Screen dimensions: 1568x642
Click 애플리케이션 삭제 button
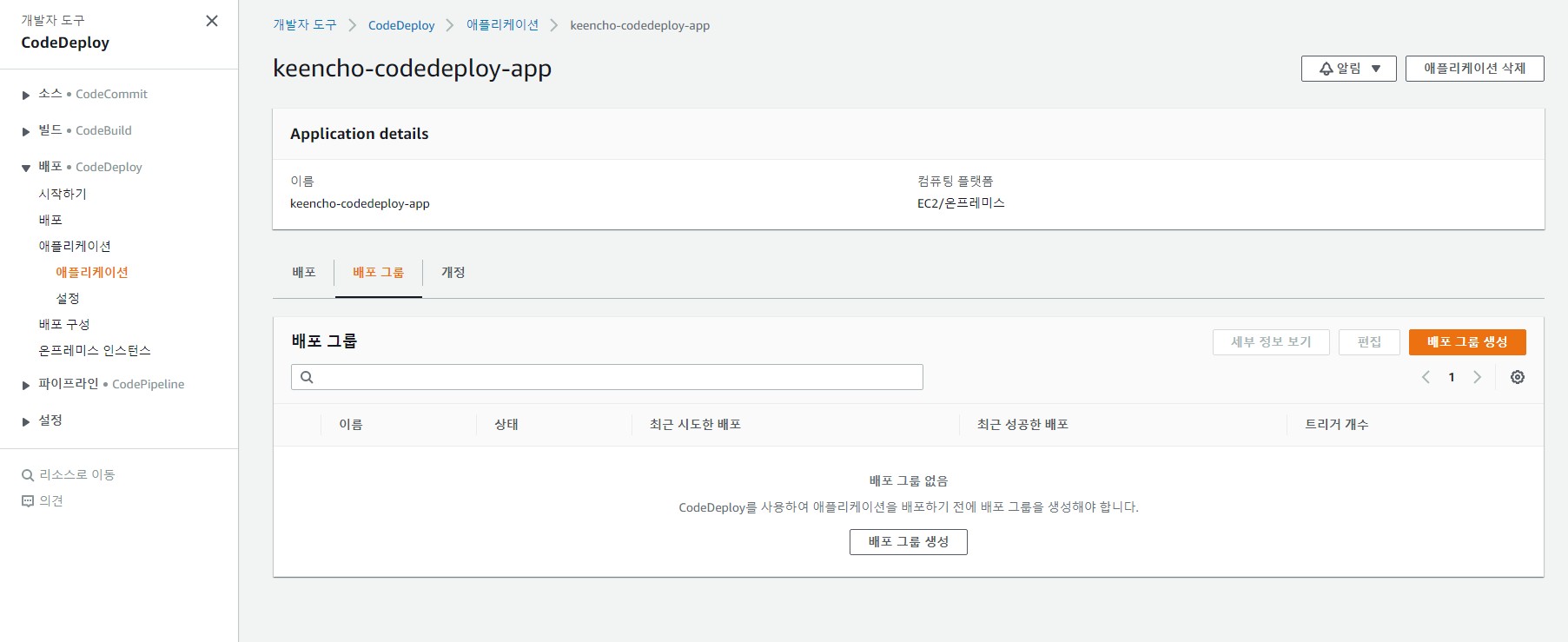[1474, 69]
